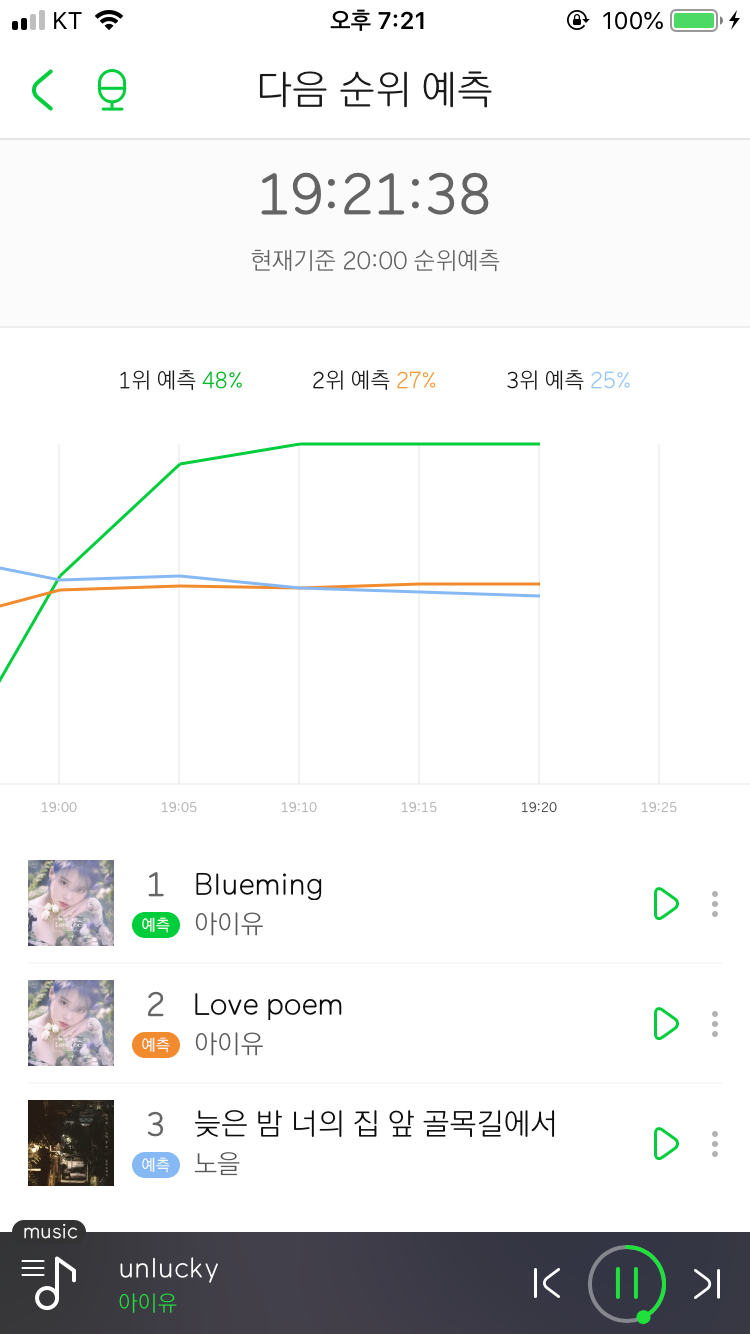Select the 19:20 time marker on chart
The image size is (750, 1334).
tap(539, 807)
